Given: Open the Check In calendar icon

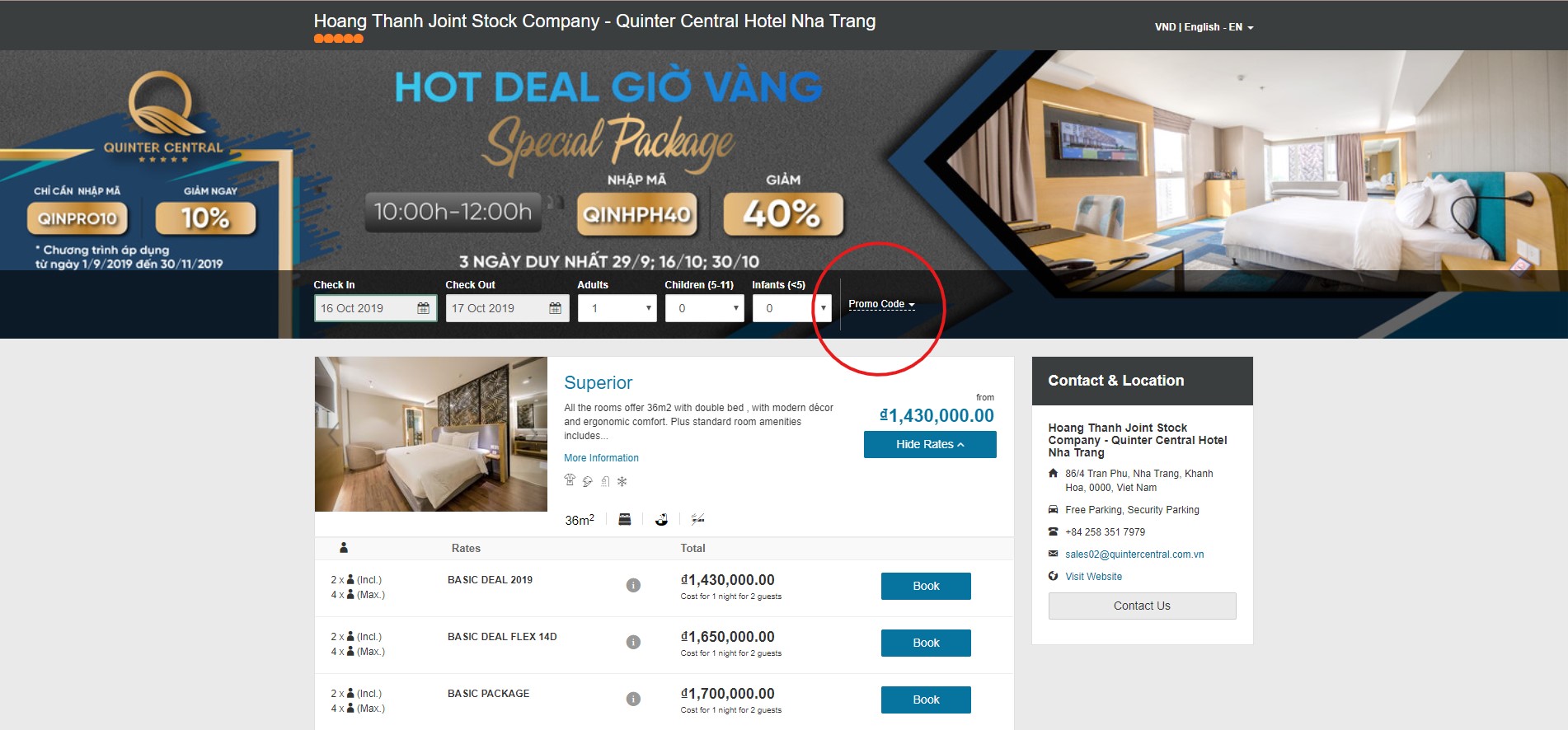Looking at the screenshot, I should pyautogui.click(x=423, y=308).
